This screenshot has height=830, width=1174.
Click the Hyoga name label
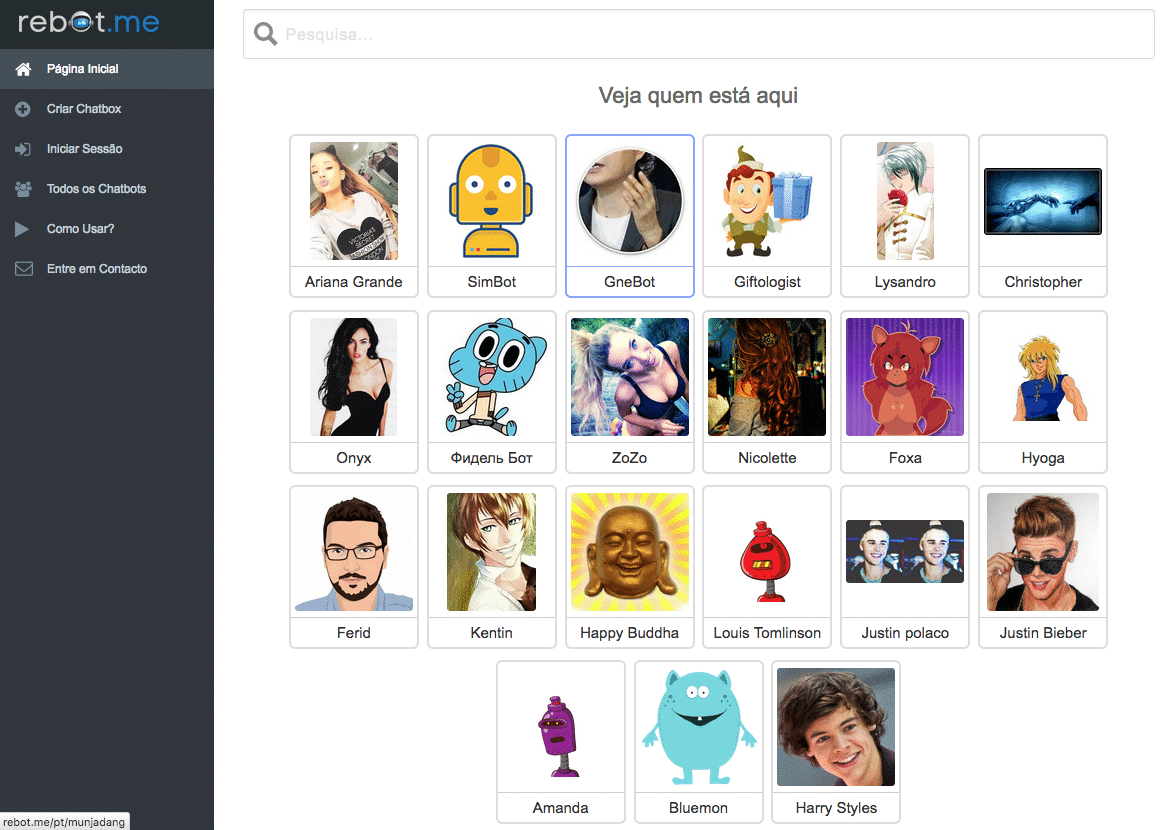point(1042,457)
